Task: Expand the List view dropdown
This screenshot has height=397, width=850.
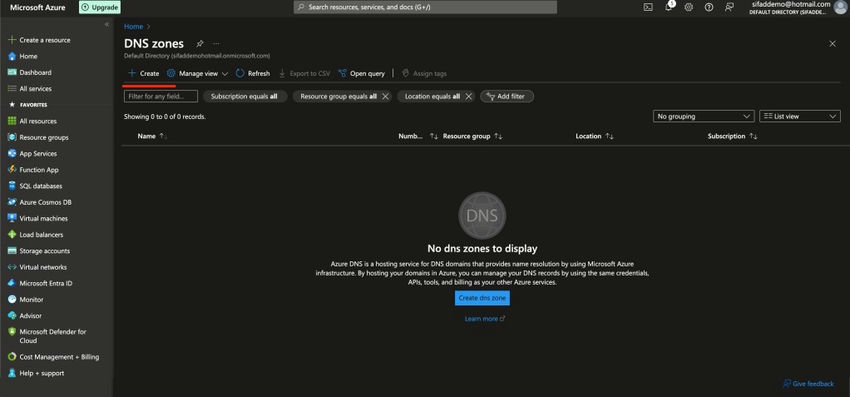Action: (800, 116)
